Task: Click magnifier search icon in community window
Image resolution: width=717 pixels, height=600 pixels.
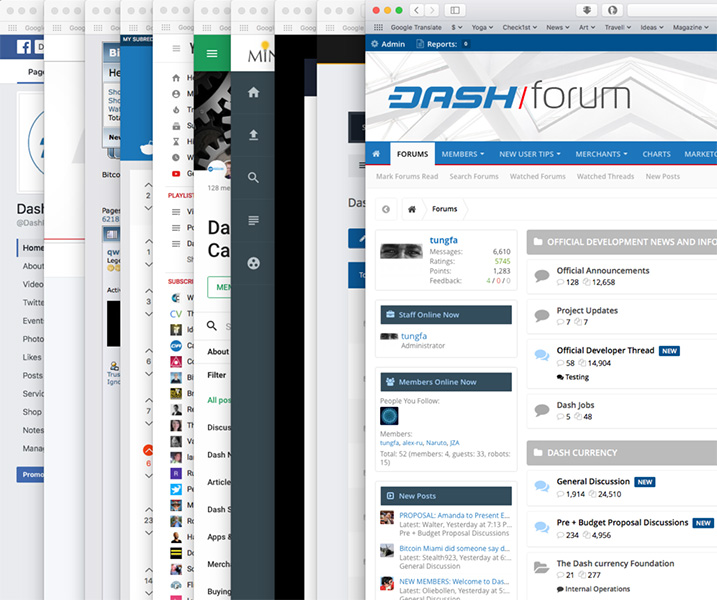Action: coord(212,326)
